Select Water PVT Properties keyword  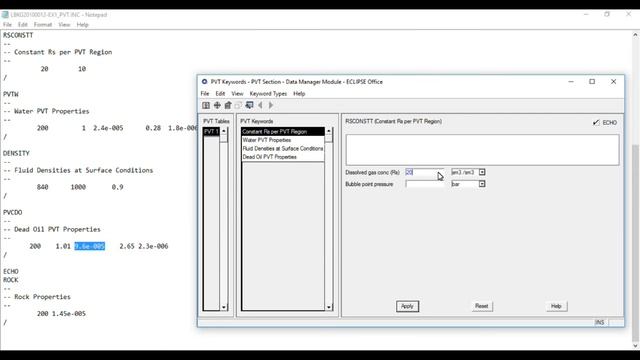click(283, 140)
